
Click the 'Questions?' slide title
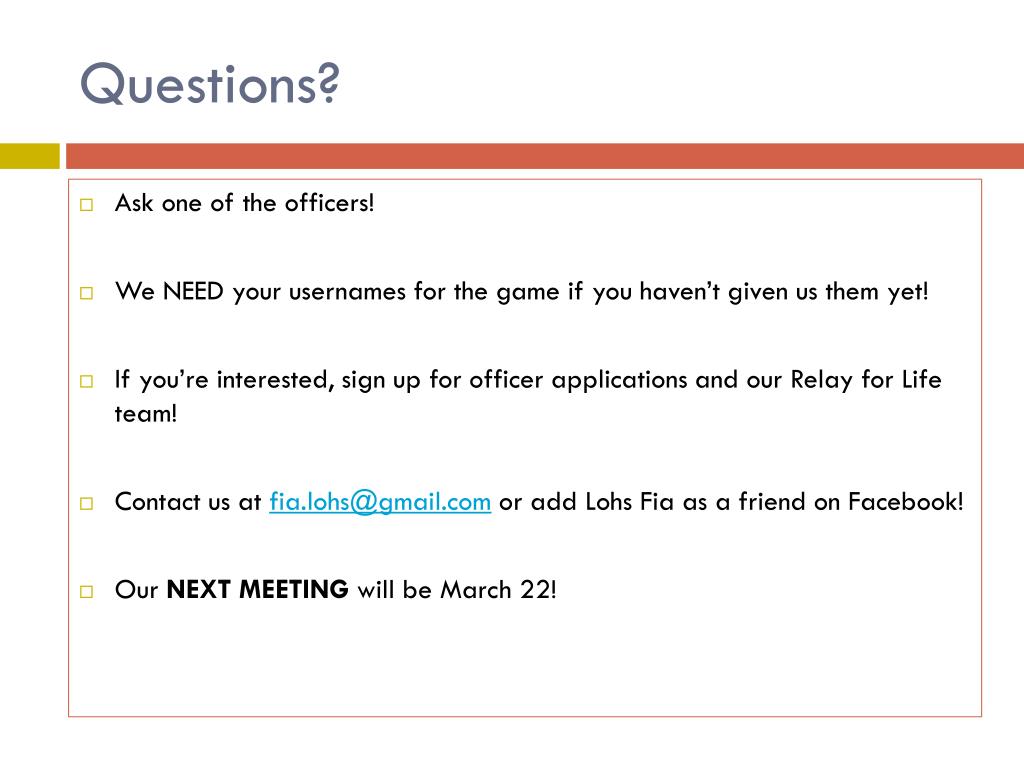210,84
